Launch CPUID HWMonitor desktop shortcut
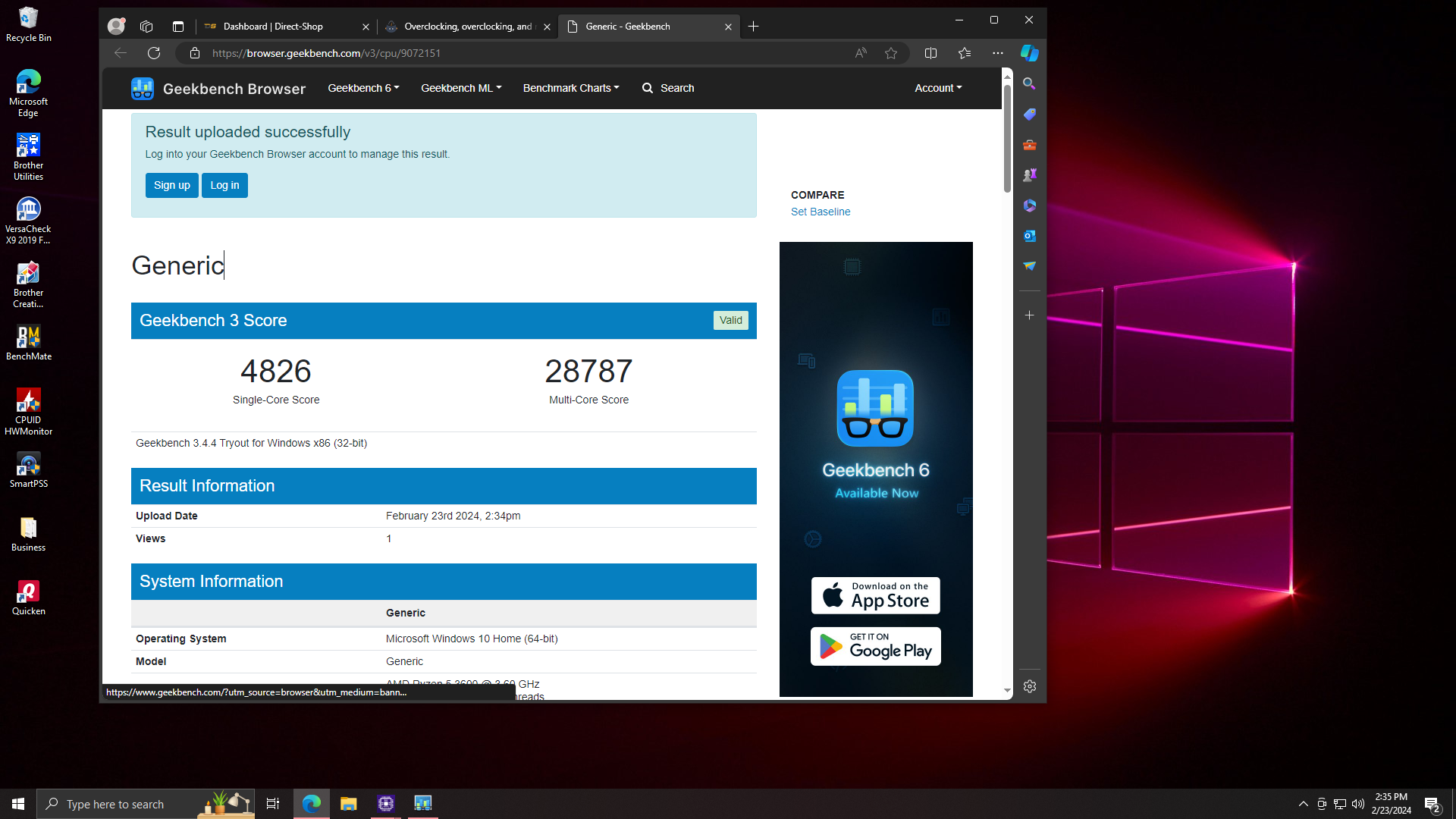This screenshot has height=819, width=1456. tap(28, 412)
